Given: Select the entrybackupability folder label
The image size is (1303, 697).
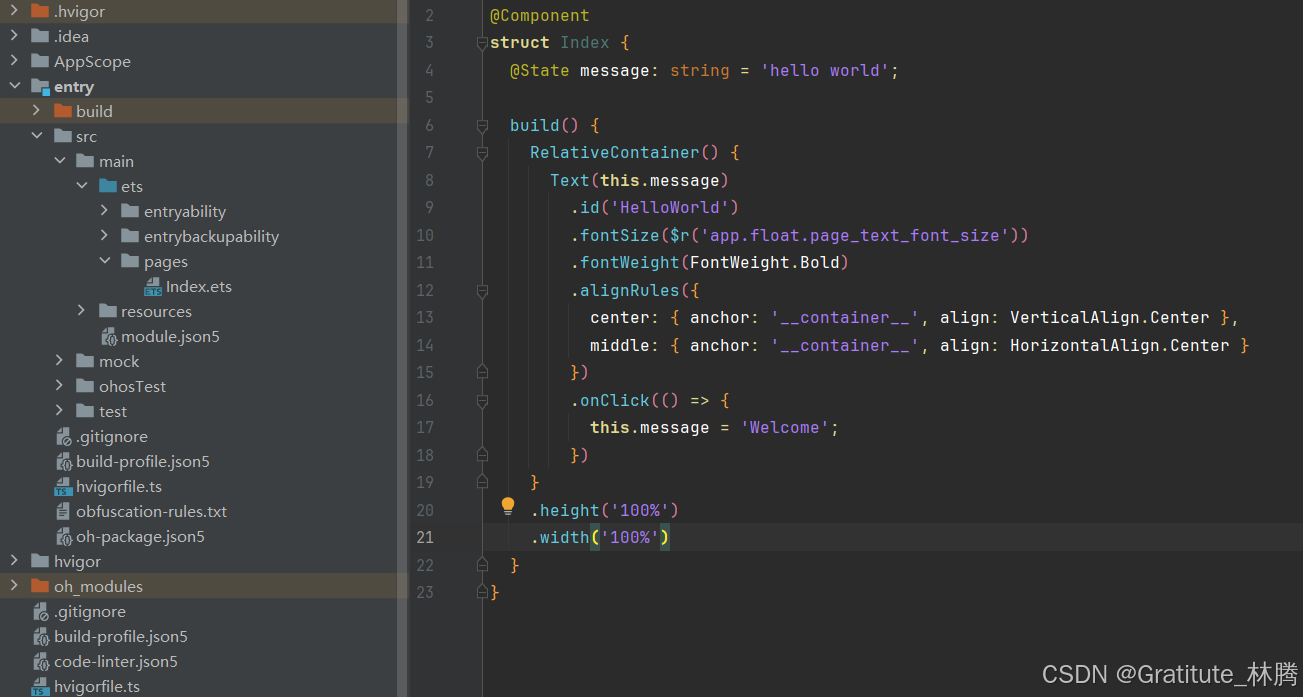Looking at the screenshot, I should point(211,237).
